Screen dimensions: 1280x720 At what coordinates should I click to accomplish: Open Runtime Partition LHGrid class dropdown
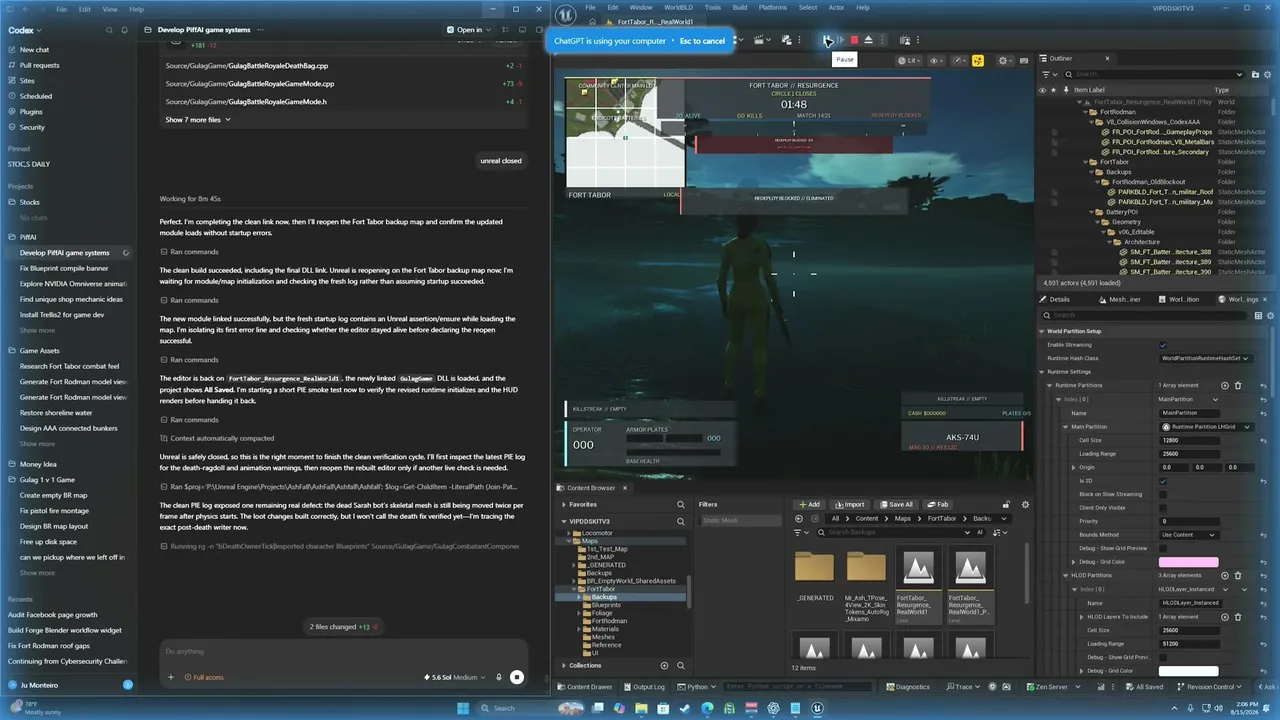(x=1205, y=427)
